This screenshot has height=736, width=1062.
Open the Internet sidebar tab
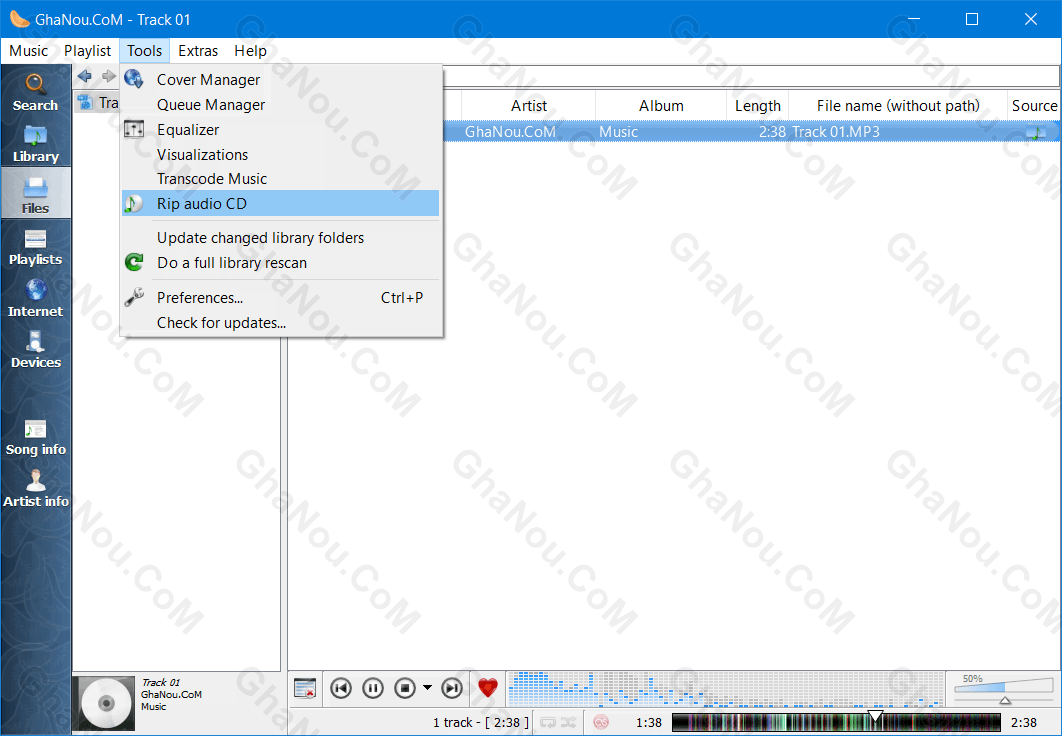(x=35, y=298)
